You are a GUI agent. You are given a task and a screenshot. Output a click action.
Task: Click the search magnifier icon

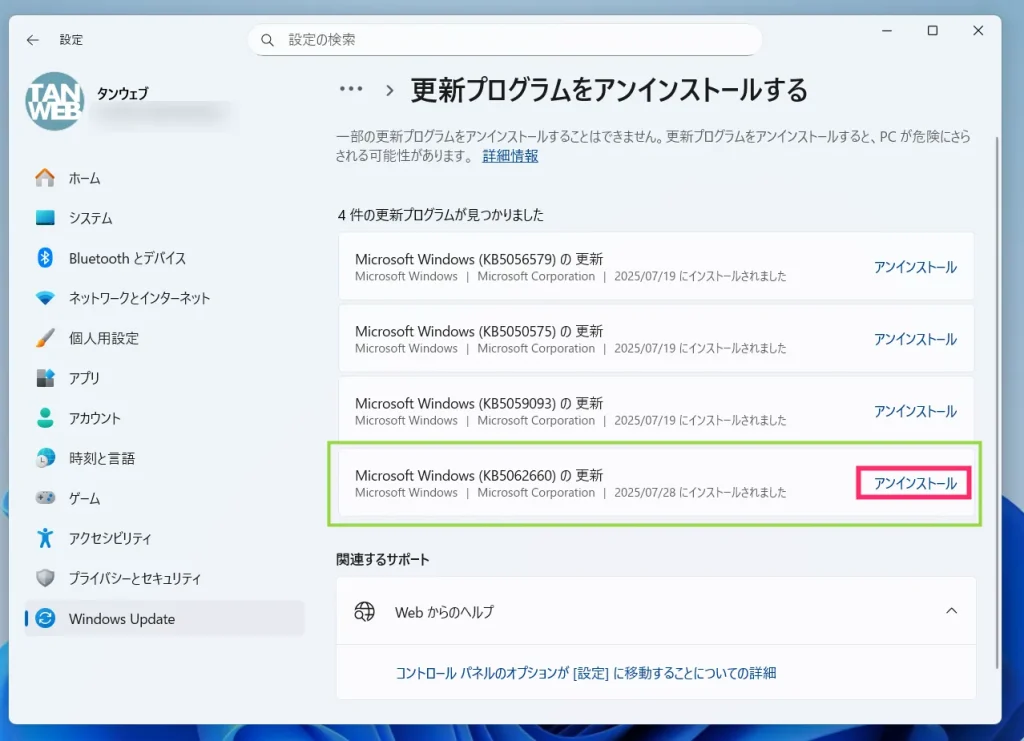pyautogui.click(x=267, y=40)
